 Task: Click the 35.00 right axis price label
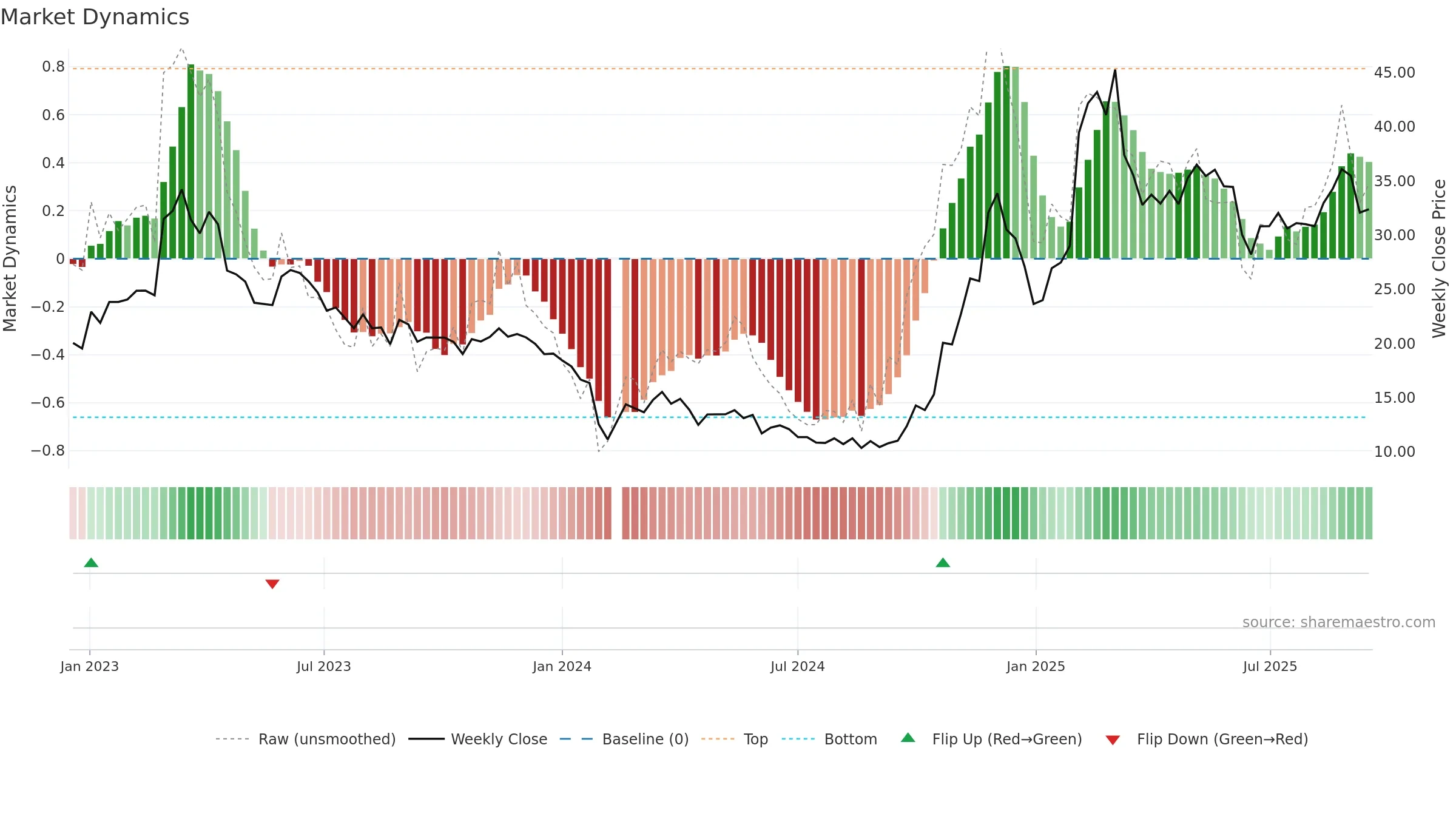coord(1395,181)
